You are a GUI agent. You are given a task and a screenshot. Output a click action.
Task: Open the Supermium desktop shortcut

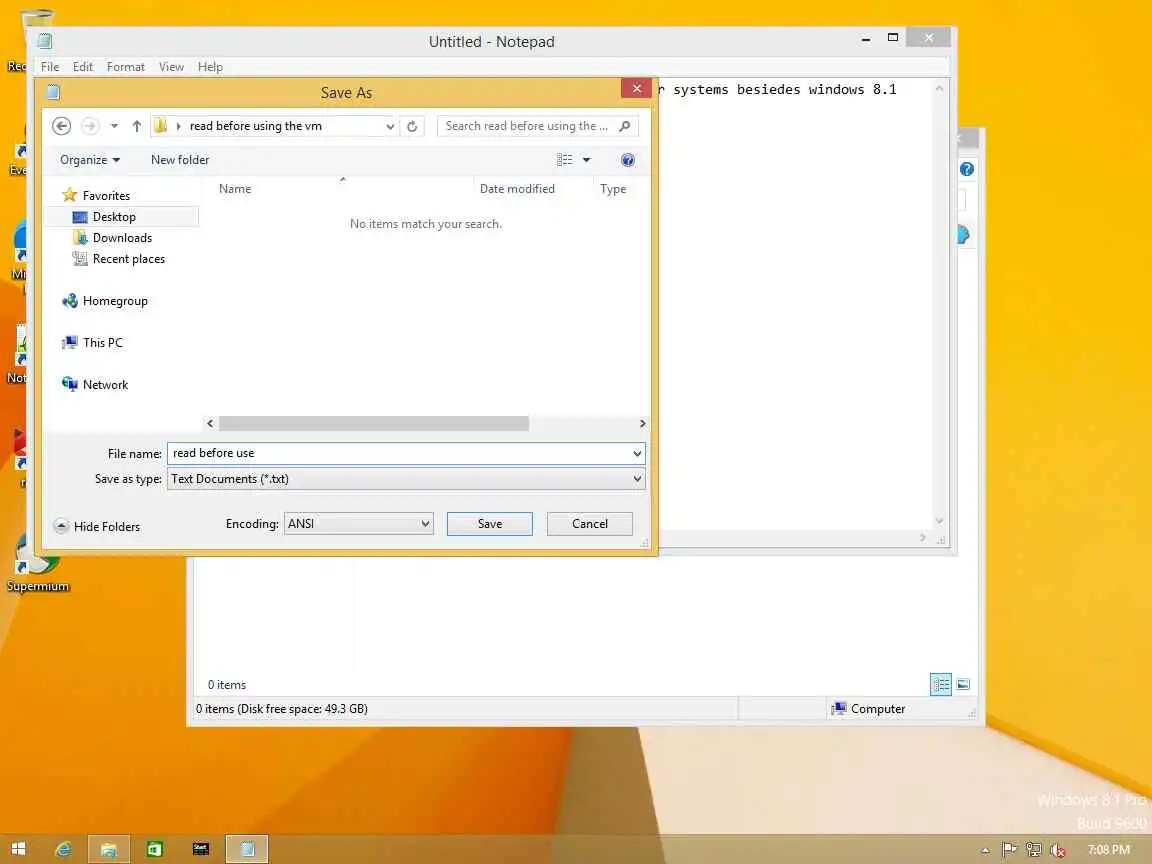(37, 566)
